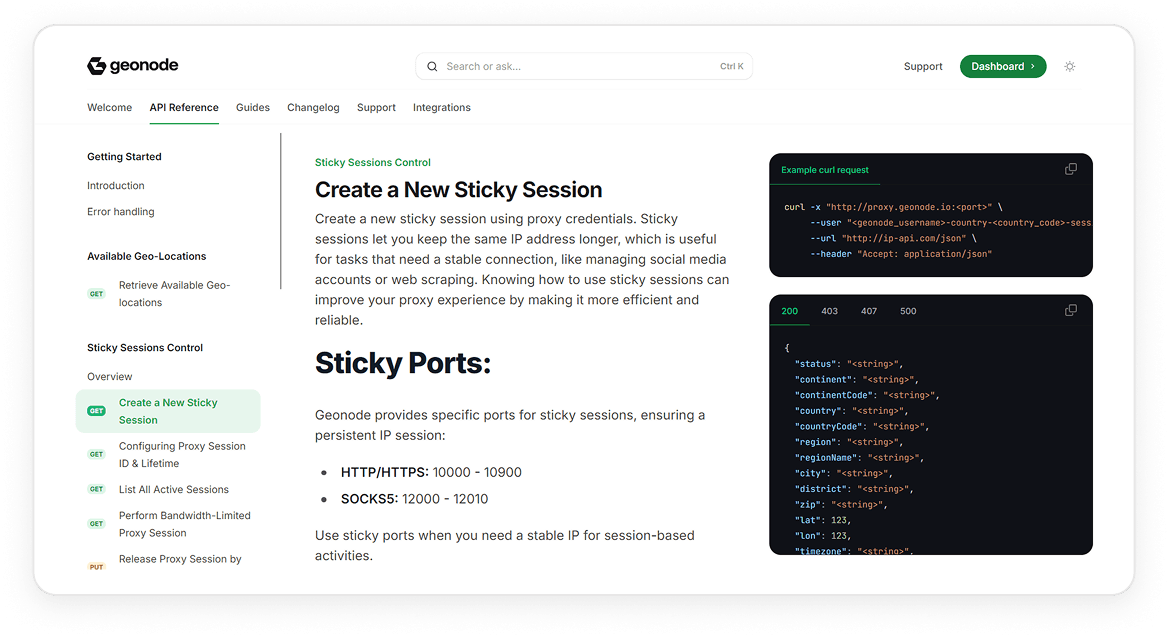Image resolution: width=1168 pixels, height=636 pixels.
Task: Click the geonode logo
Action: point(133,66)
